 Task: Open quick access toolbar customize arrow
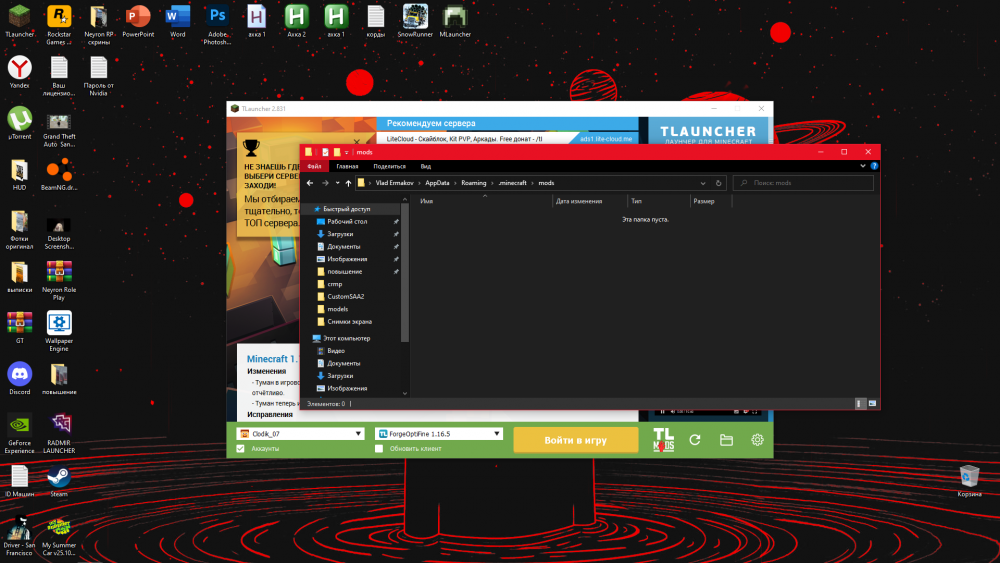tap(346, 152)
